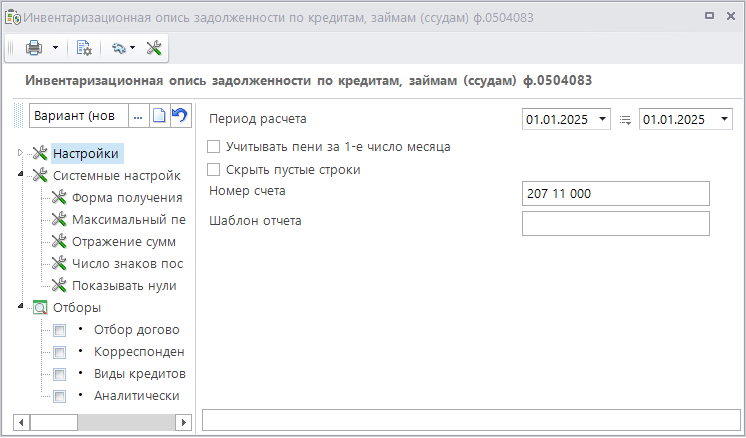Image resolution: width=746 pixels, height=438 pixels.
Task: Click the application icon in title bar
Action: click(12, 18)
